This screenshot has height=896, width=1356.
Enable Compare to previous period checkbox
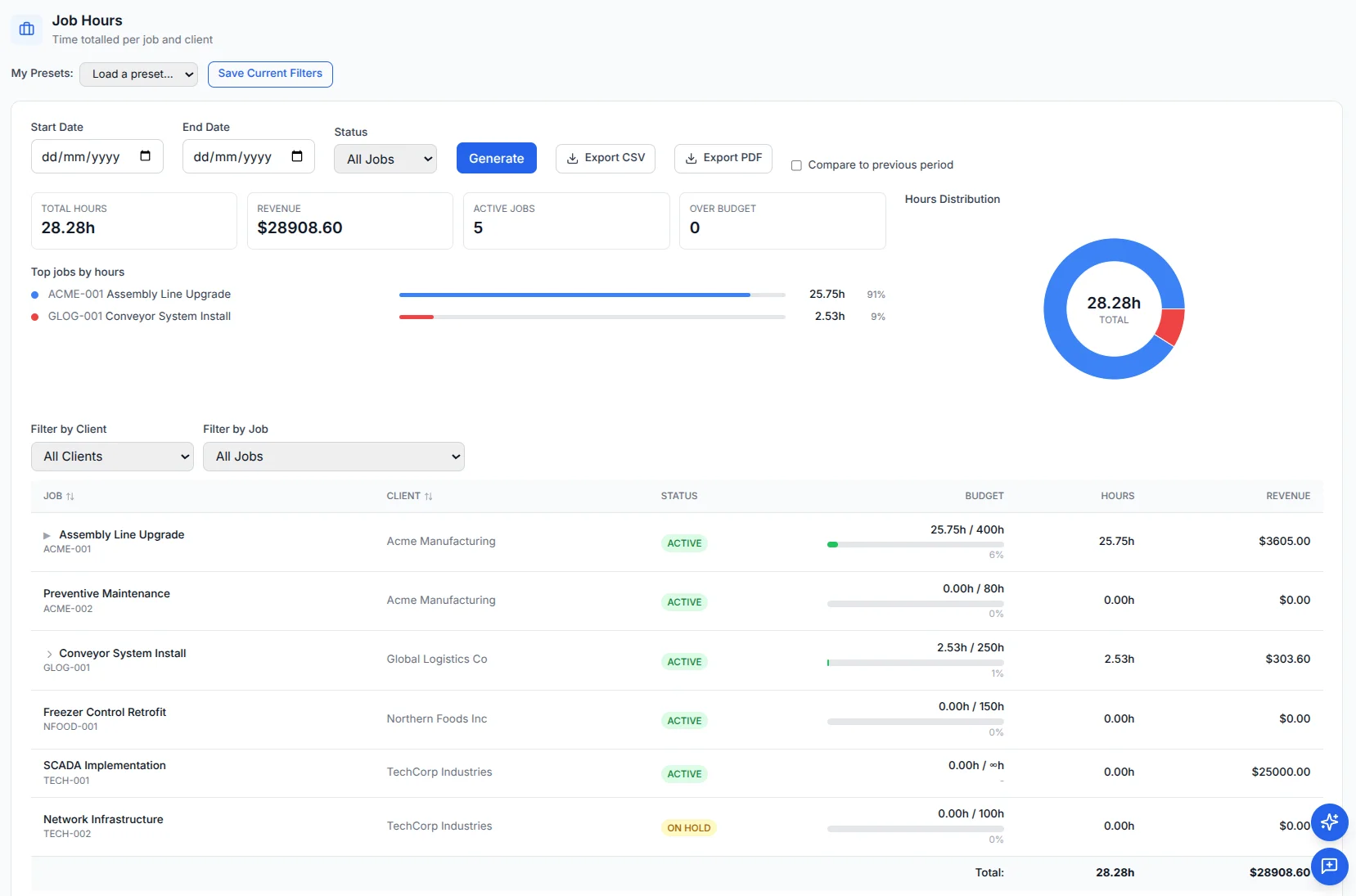coord(796,165)
